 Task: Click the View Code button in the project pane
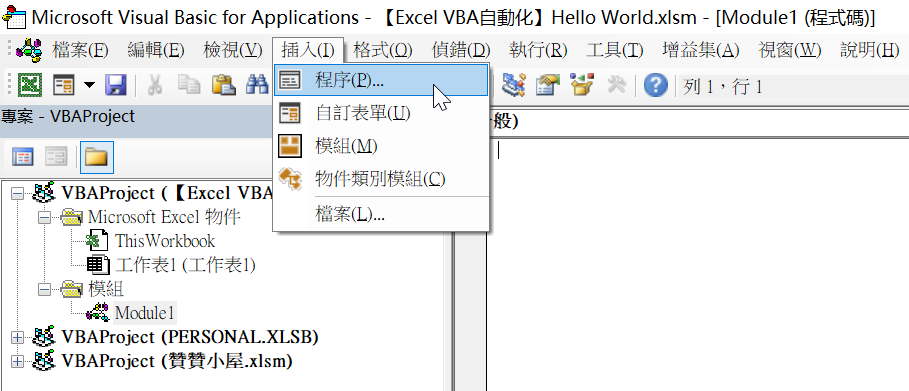(23, 157)
